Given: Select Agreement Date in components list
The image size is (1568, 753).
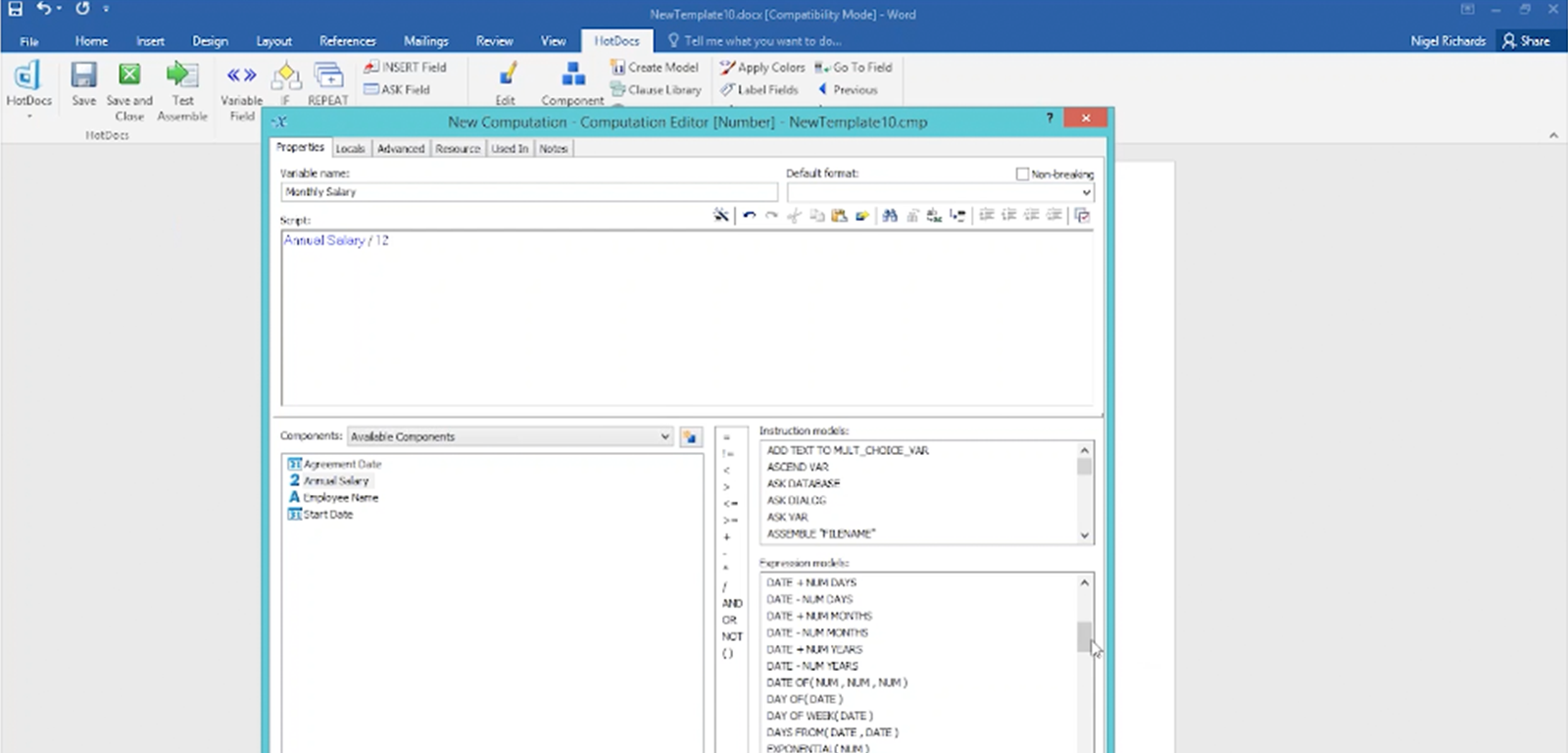Looking at the screenshot, I should point(334,464).
